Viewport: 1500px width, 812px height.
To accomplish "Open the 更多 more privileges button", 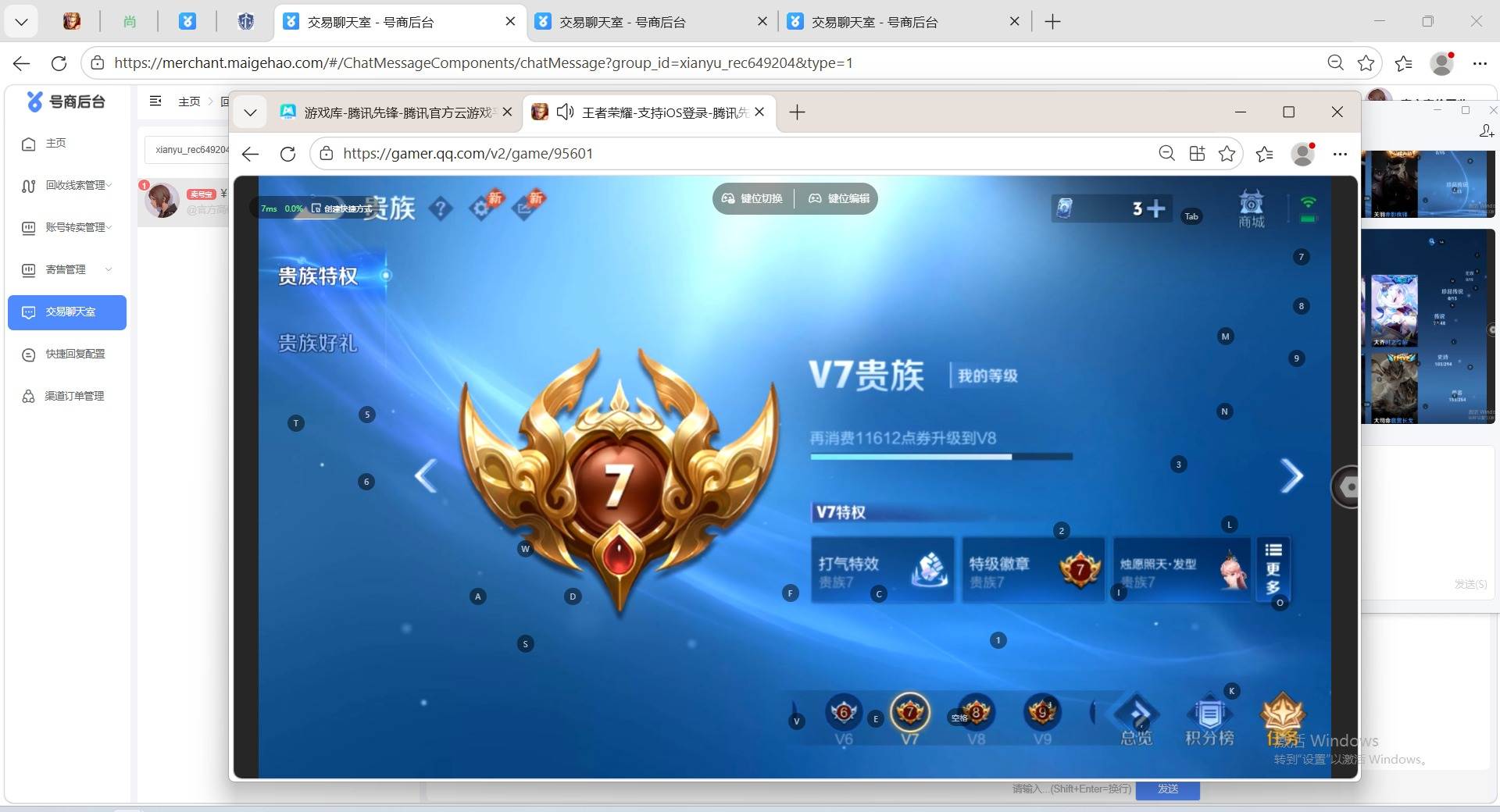I will click(1273, 568).
